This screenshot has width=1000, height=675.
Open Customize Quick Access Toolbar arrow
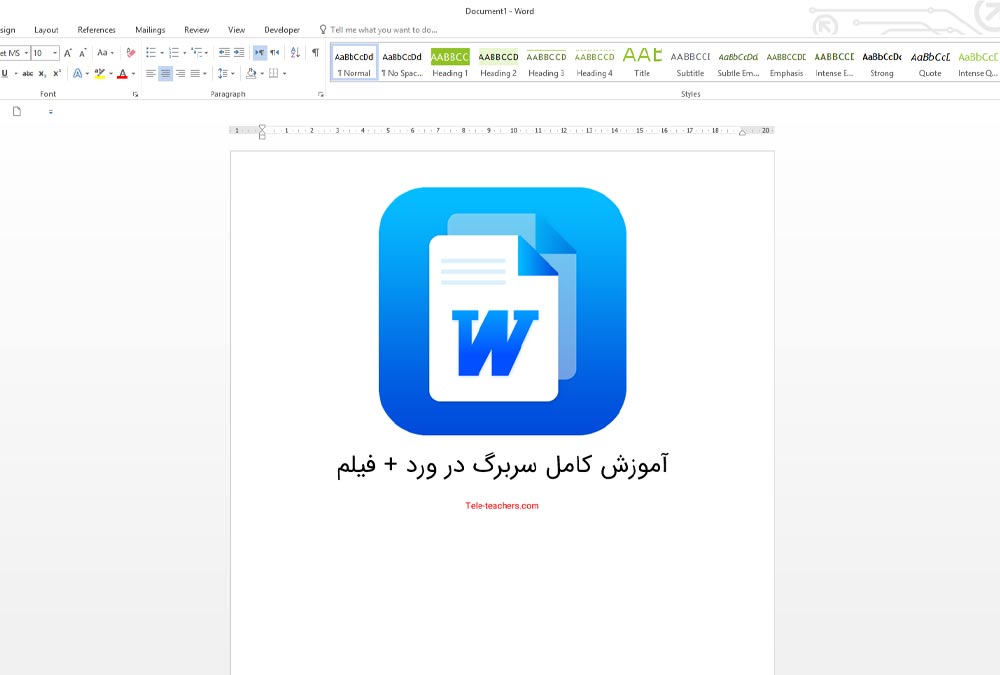click(x=50, y=112)
